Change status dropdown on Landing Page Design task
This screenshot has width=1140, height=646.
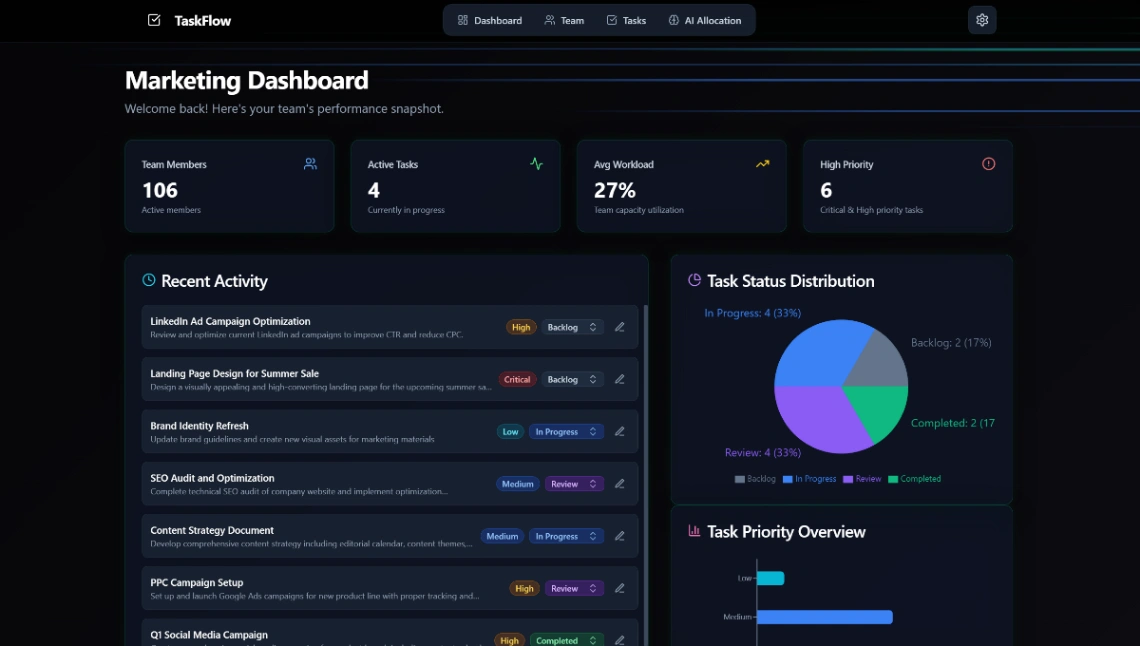point(573,379)
